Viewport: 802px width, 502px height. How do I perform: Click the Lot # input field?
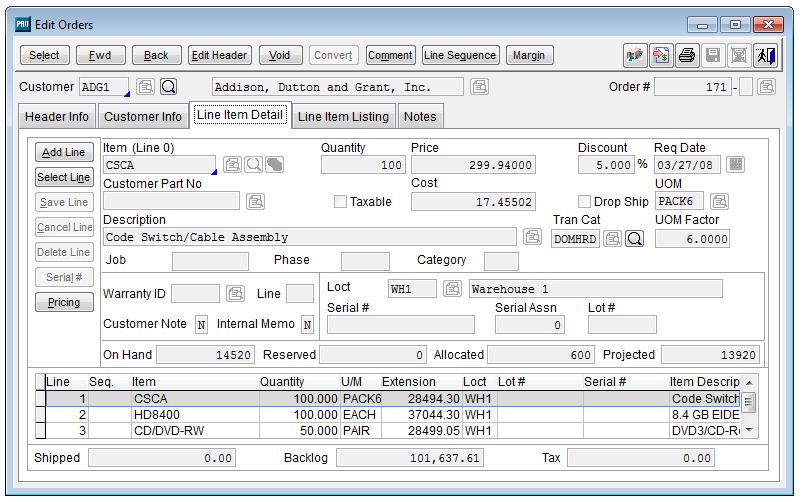[x=622, y=324]
